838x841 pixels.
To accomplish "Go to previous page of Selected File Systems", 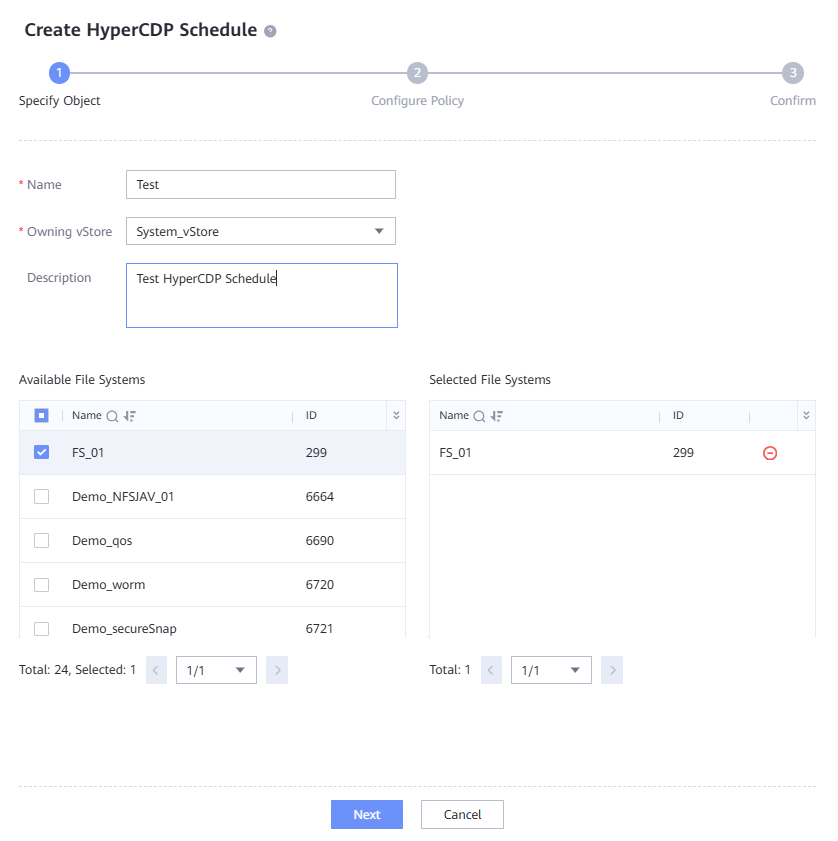I will pyautogui.click(x=491, y=670).
